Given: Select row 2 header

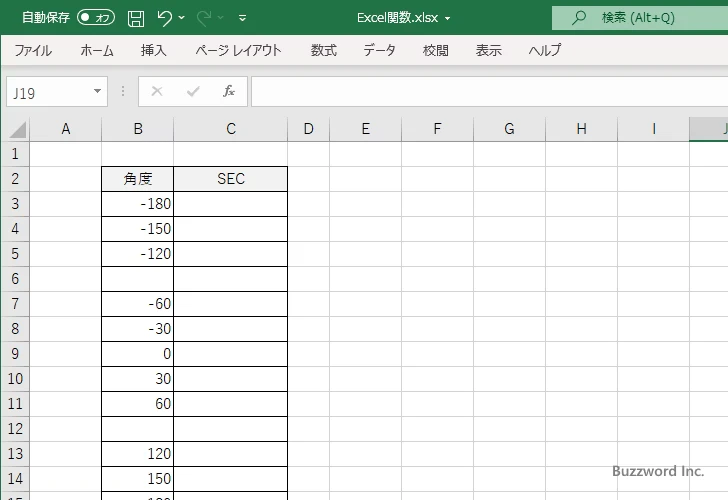Looking at the screenshot, I should [x=15, y=179].
